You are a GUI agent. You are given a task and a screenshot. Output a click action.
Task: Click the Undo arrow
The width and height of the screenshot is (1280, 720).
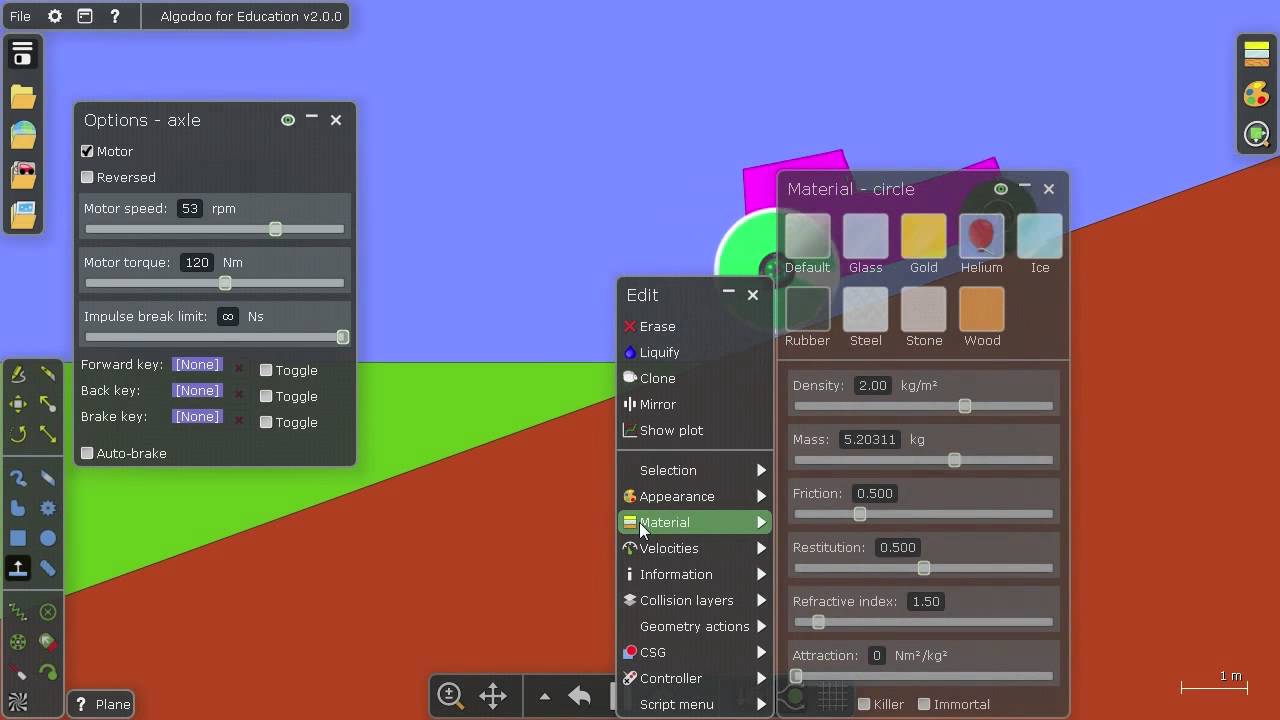tap(579, 696)
